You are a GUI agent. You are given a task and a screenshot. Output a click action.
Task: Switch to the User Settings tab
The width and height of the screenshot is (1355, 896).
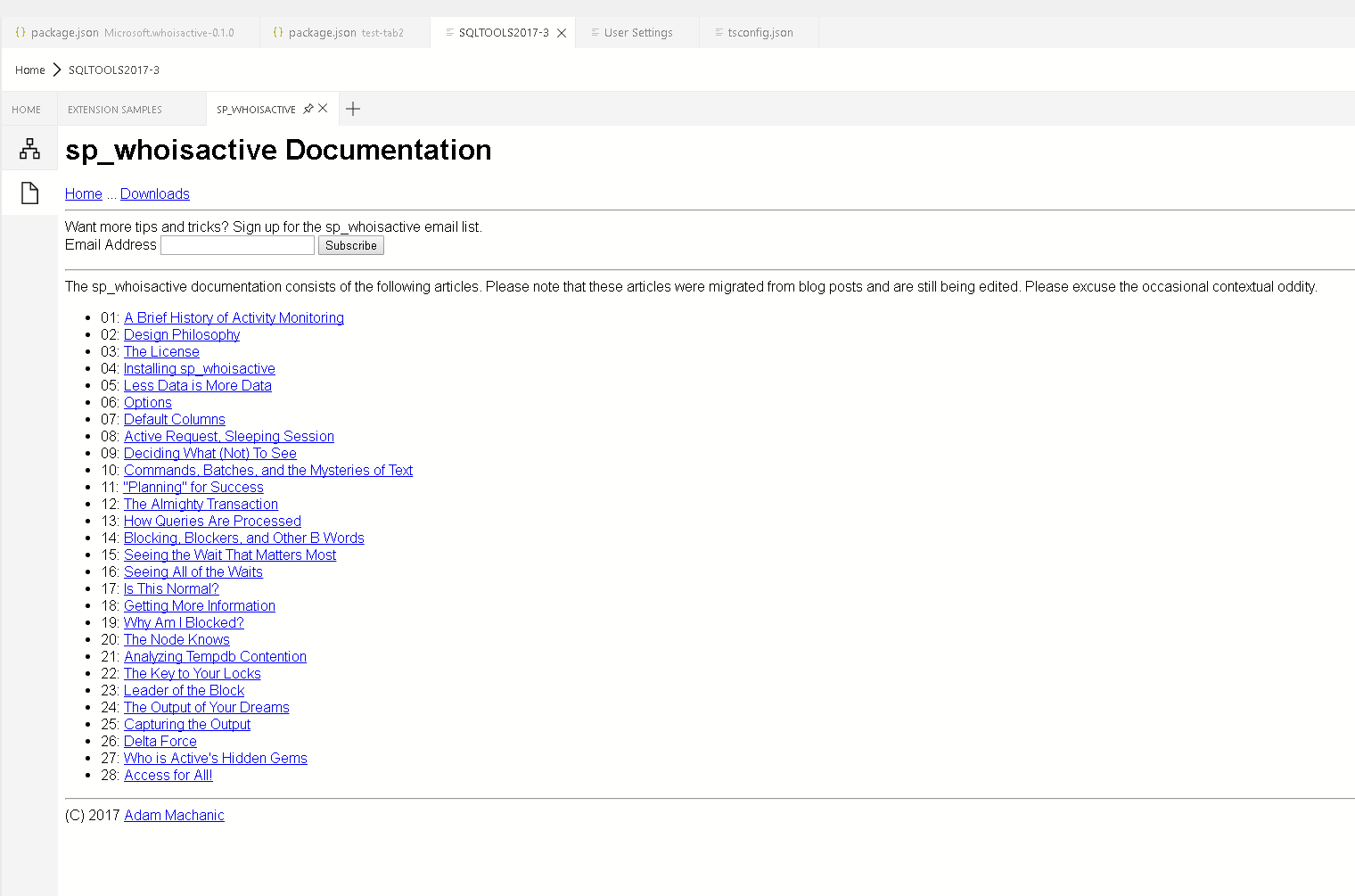tap(637, 33)
